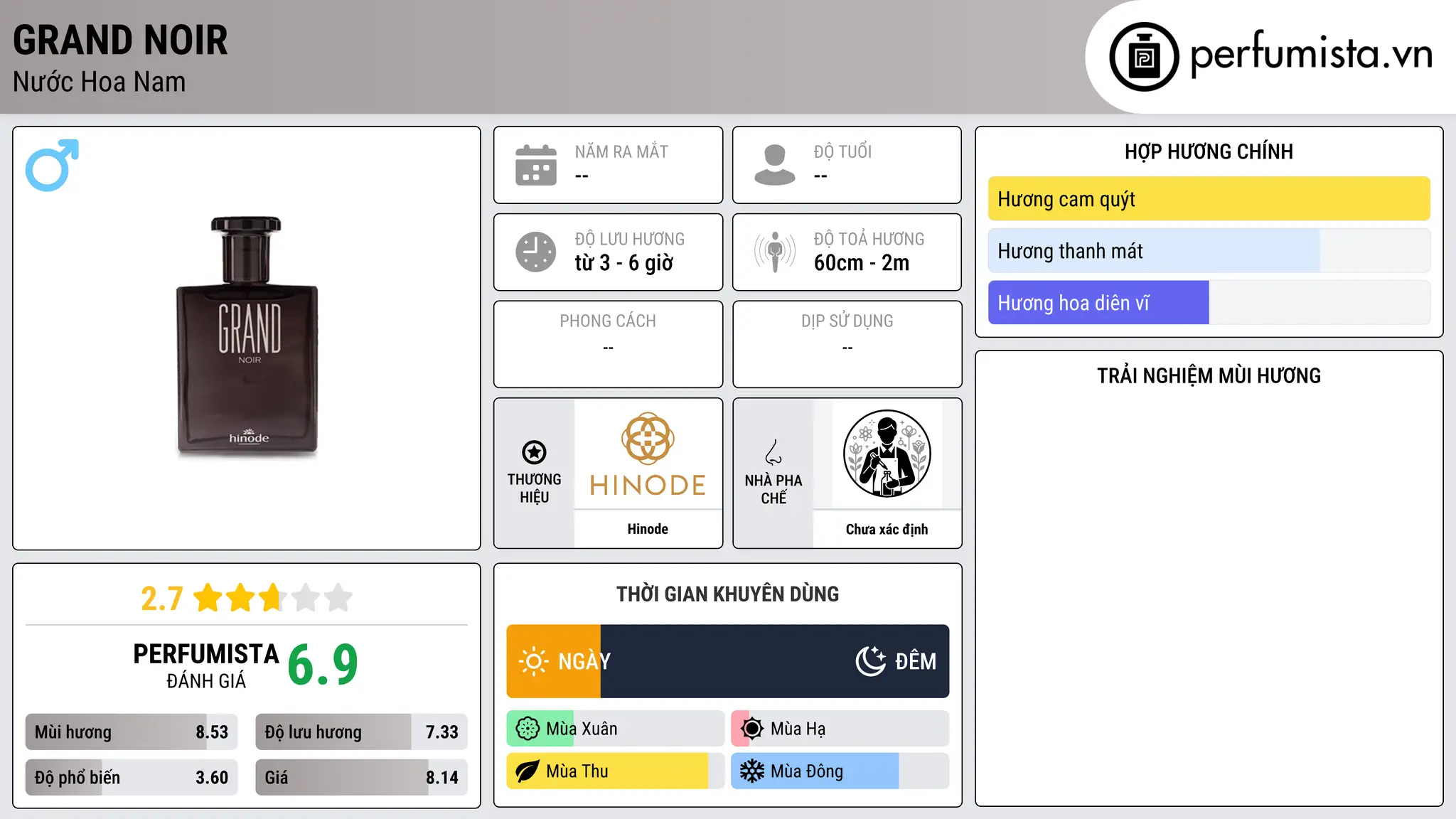
Task: Click the perfumista.vn perfume bottle logo icon
Action: pos(1144,57)
